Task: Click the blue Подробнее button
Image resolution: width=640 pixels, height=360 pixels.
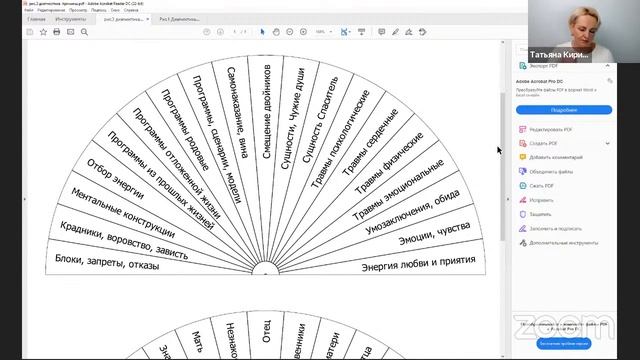Action: 564,110
